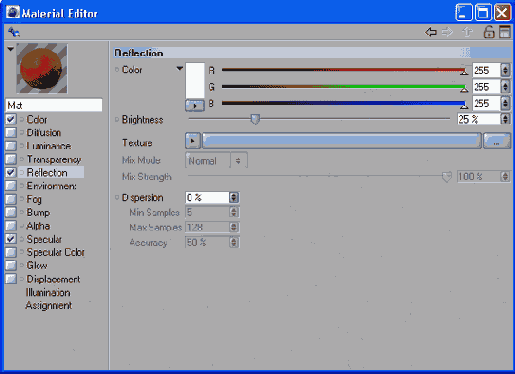The width and height of the screenshot is (515, 374).
Task: Open the Color mode dropdown triangle
Action: [179, 69]
